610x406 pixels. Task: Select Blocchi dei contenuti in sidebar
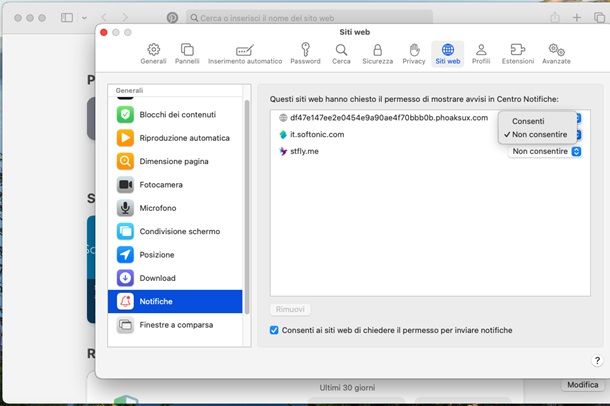pos(175,115)
